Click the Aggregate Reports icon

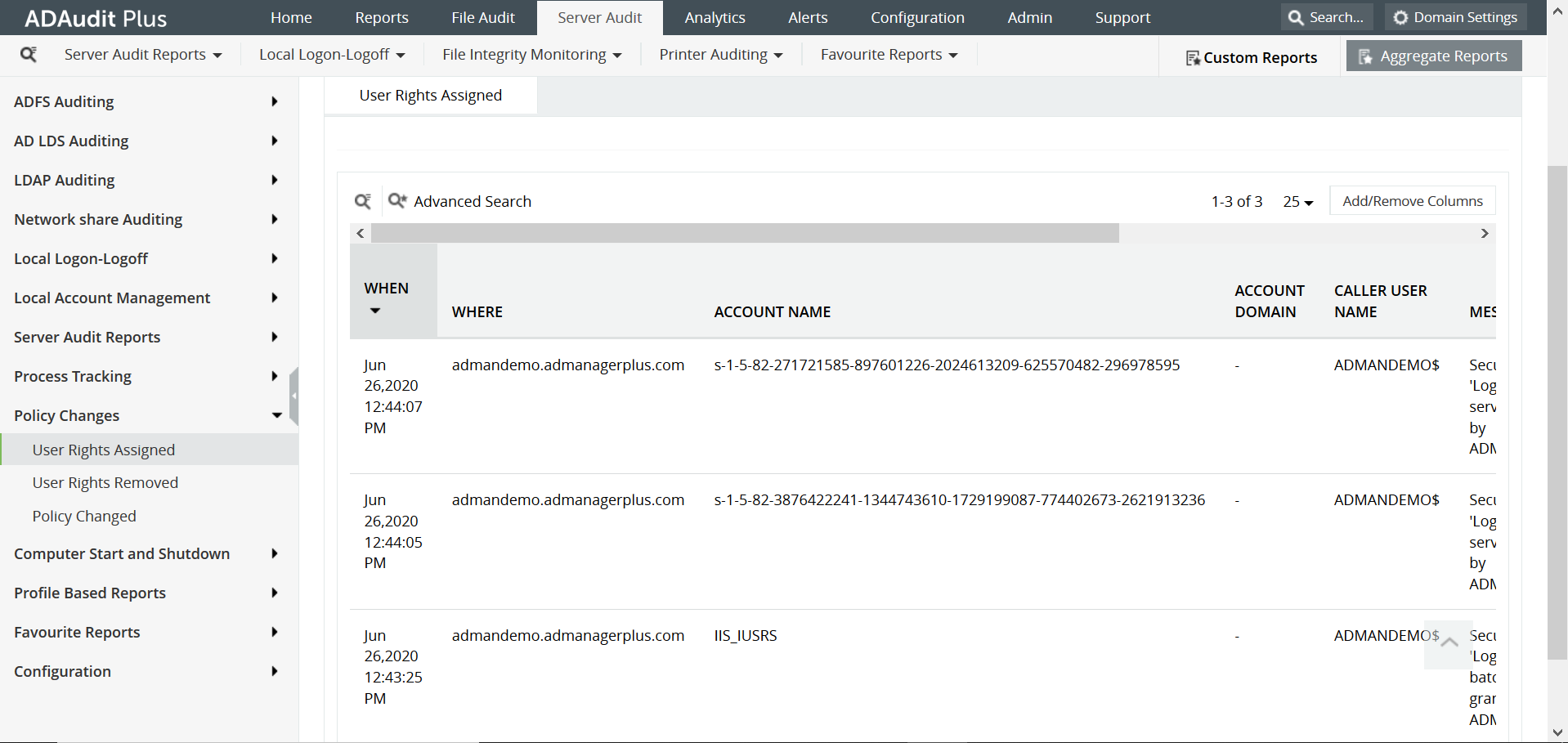pyautogui.click(x=1366, y=56)
